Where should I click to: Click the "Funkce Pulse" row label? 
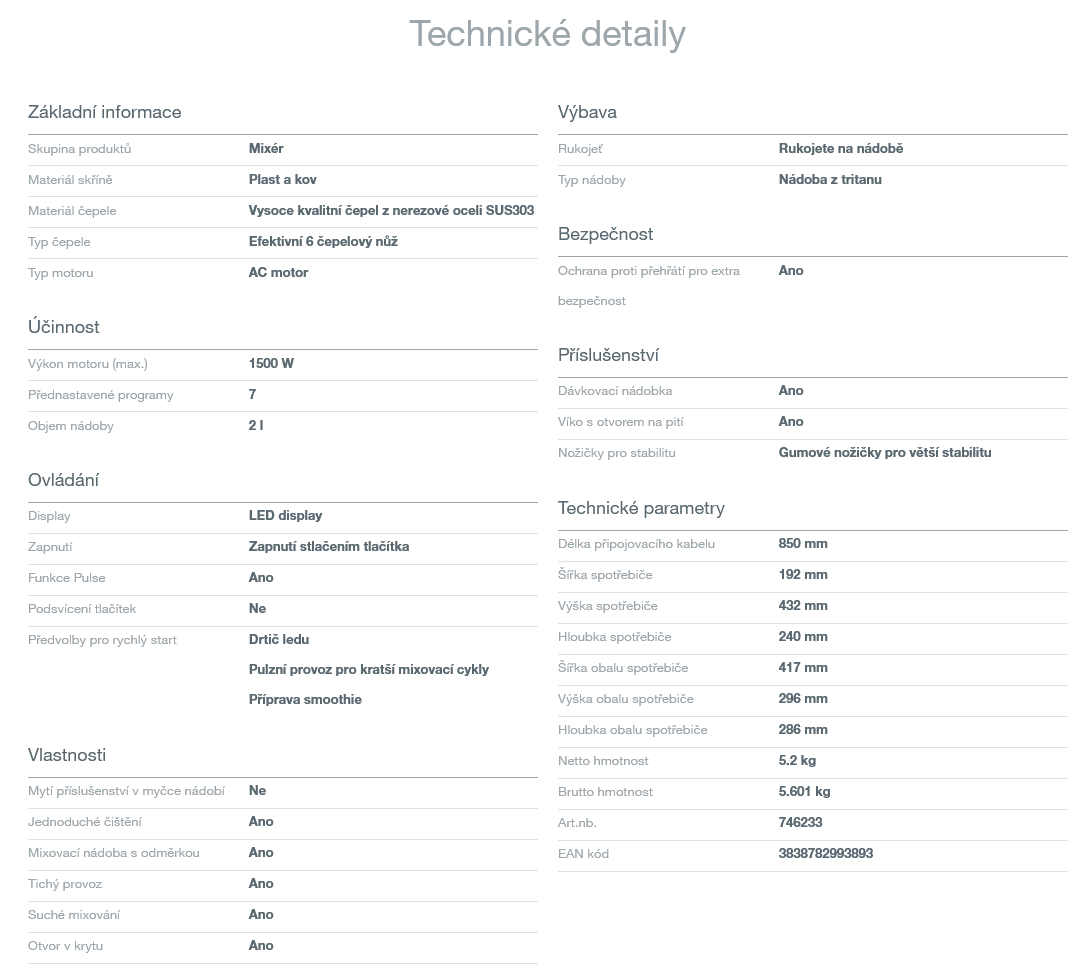point(67,578)
